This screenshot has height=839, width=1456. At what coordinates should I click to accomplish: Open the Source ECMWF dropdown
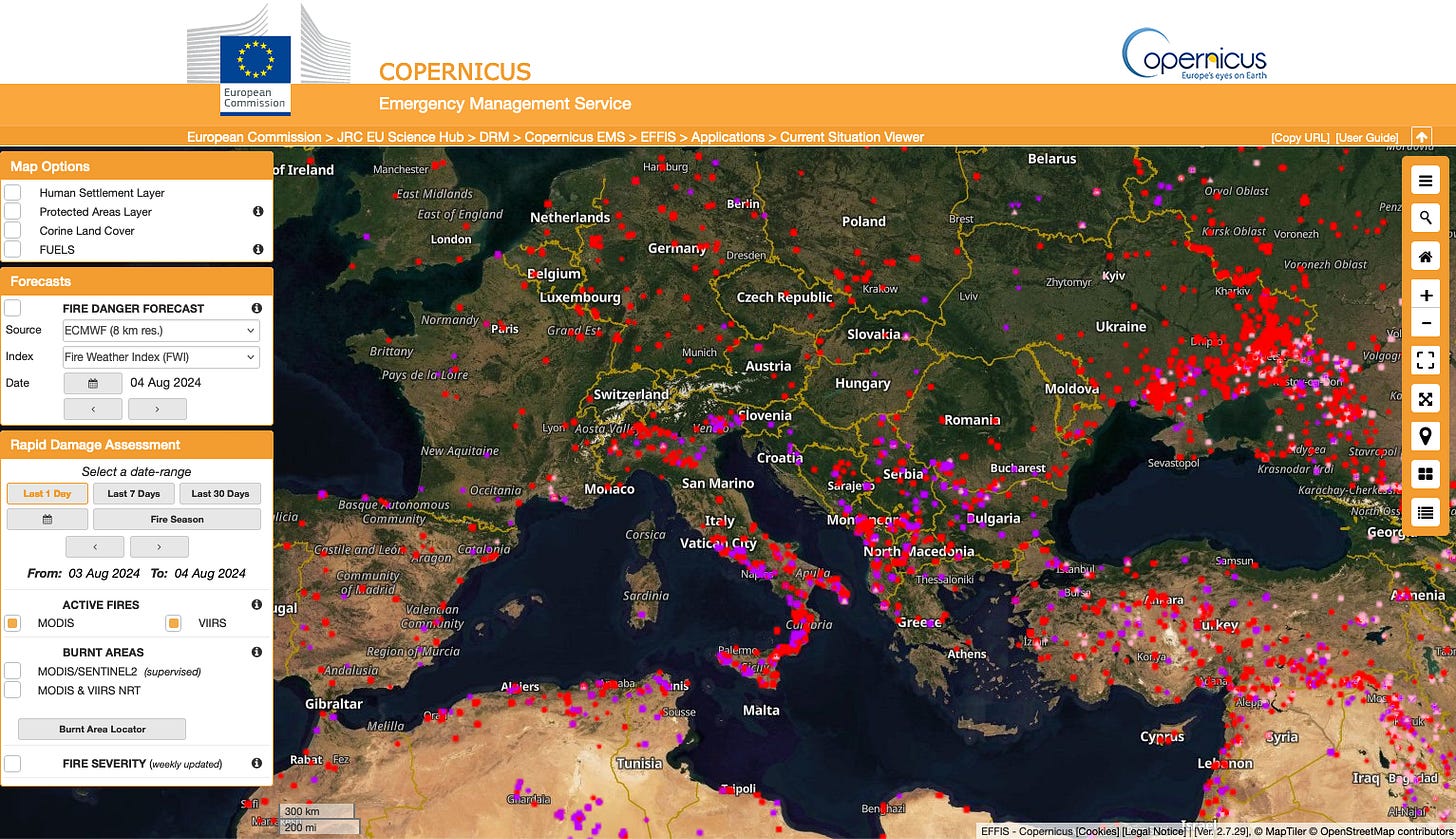coord(161,331)
